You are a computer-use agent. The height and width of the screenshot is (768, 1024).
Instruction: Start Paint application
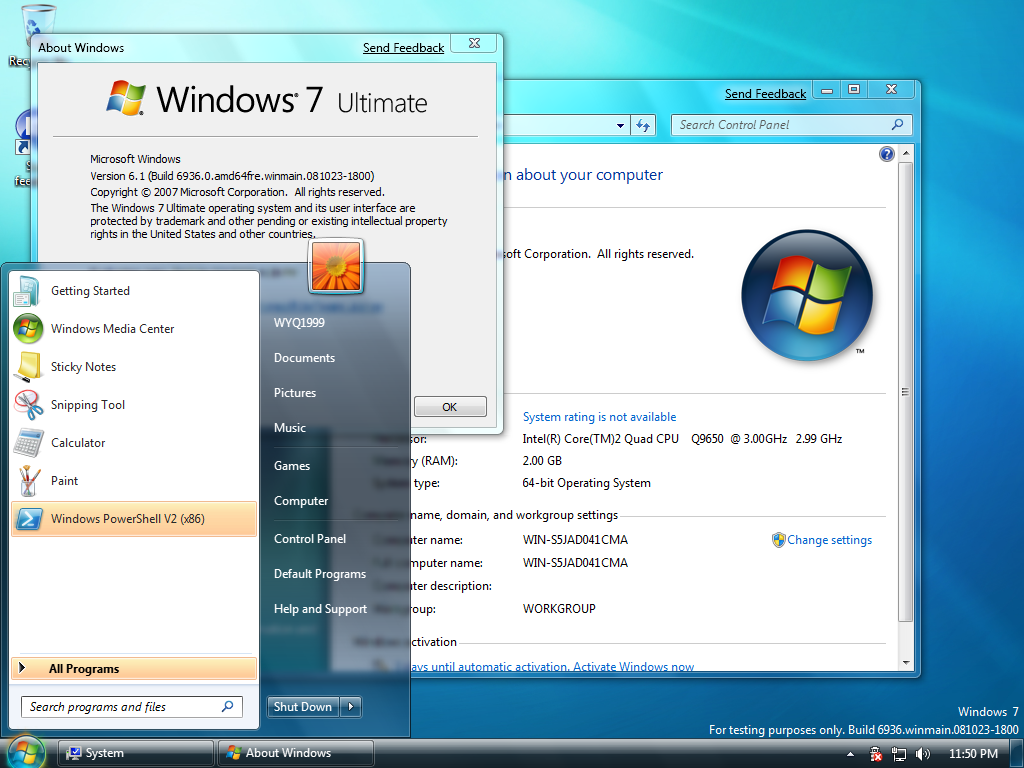pyautogui.click(x=134, y=480)
